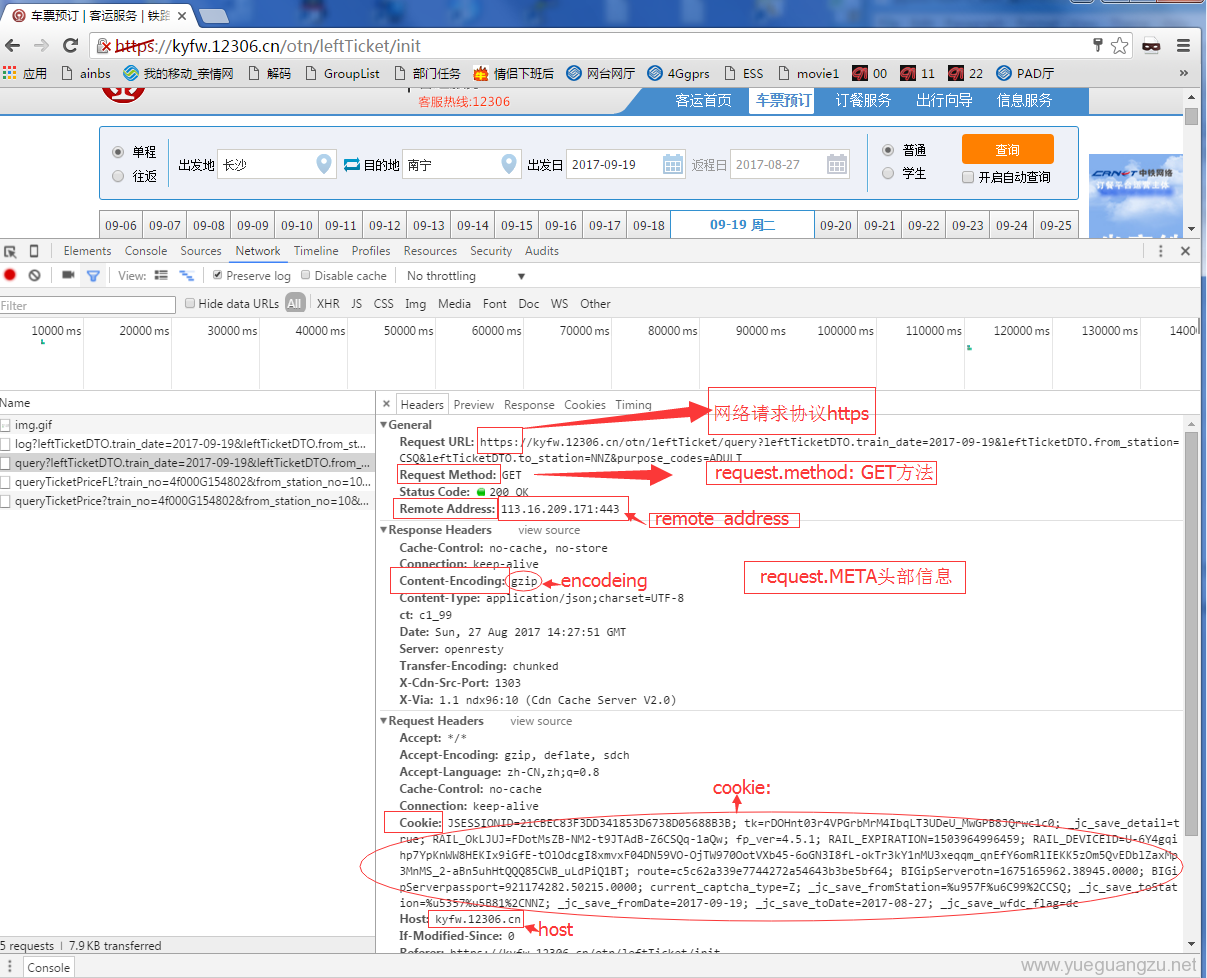Reload the page with refresh icon
Viewport: 1207px width, 978px height.
click(70, 45)
